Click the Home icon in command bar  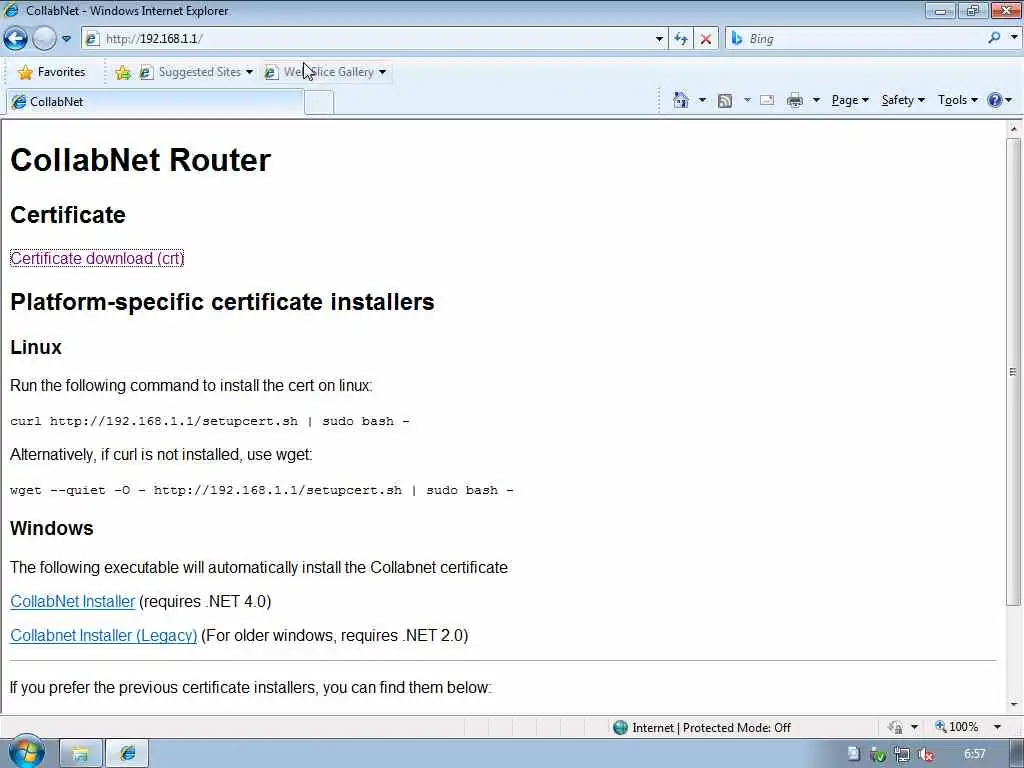pos(680,100)
